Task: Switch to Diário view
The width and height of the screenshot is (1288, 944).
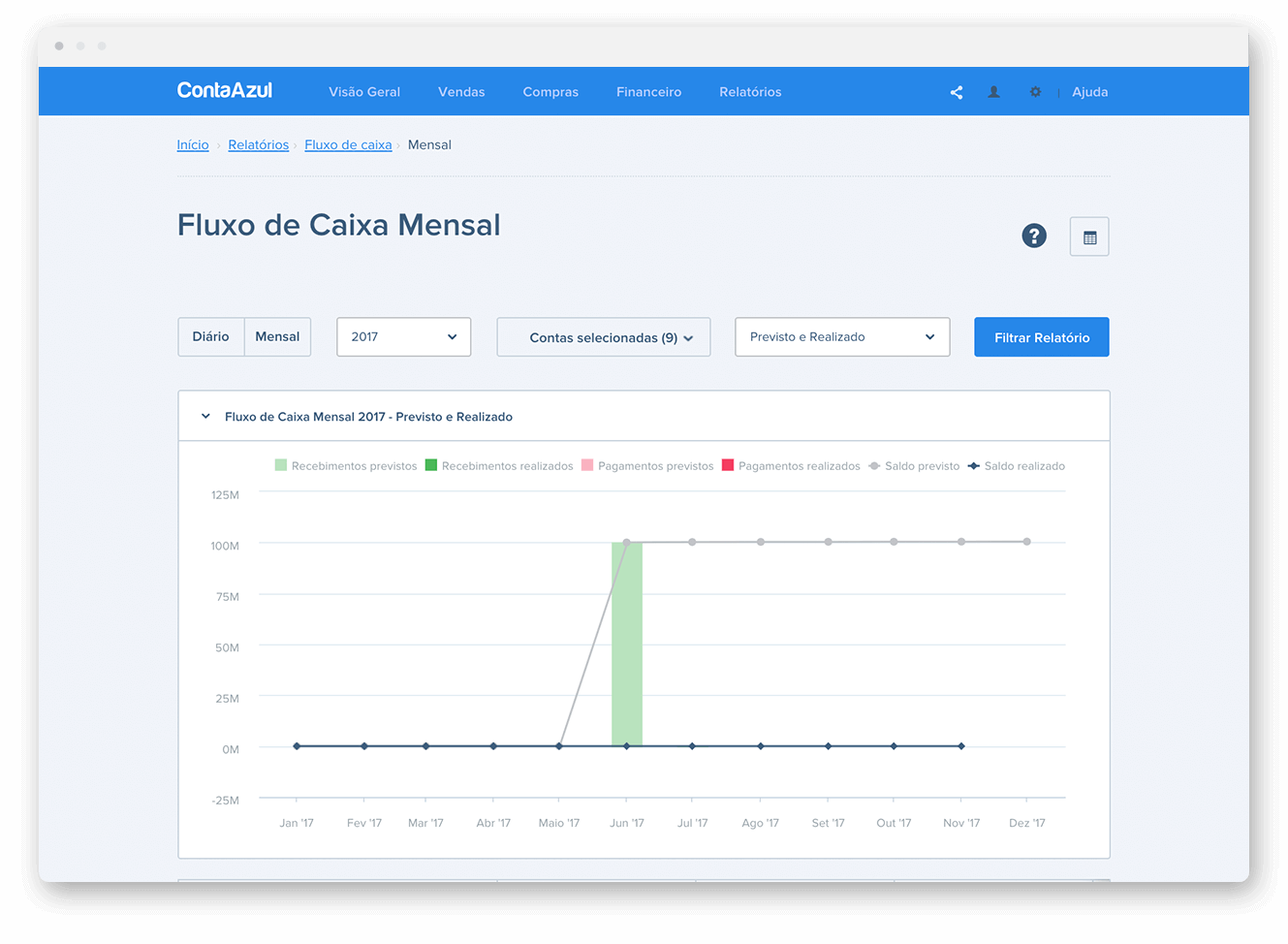Action: (x=211, y=336)
